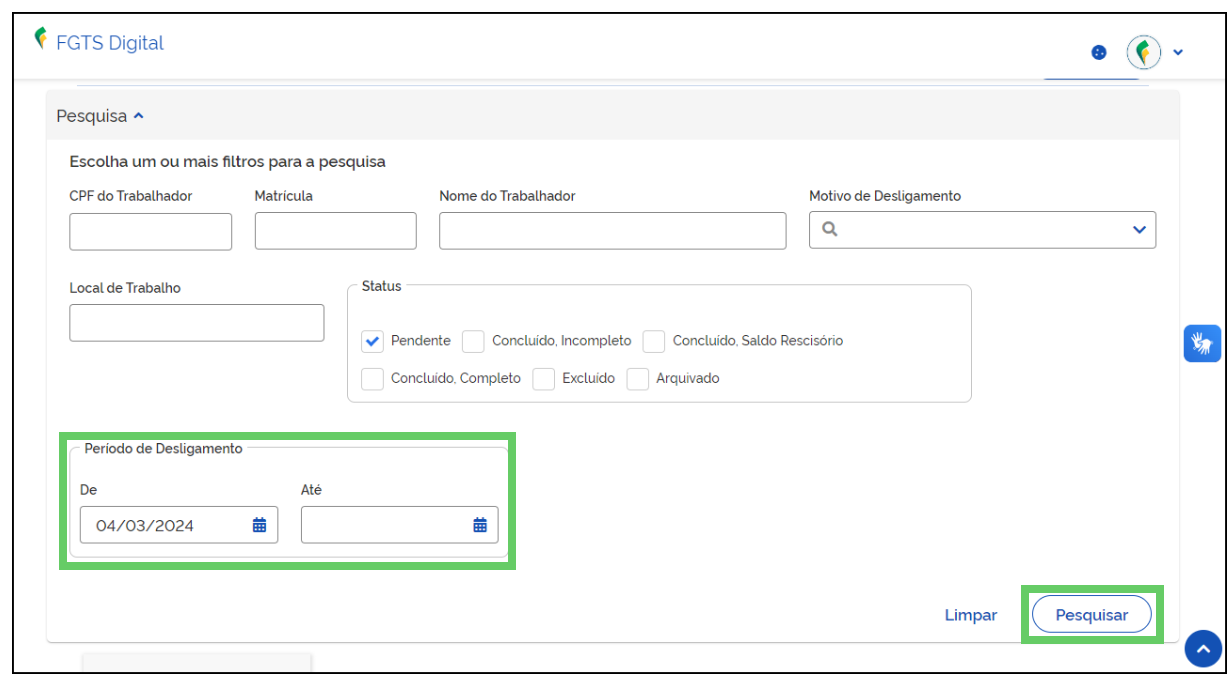Expand the Motivo de Desligamento dropdown arrow
Image resolution: width=1231 pixels, height=679 pixels.
tap(1139, 230)
